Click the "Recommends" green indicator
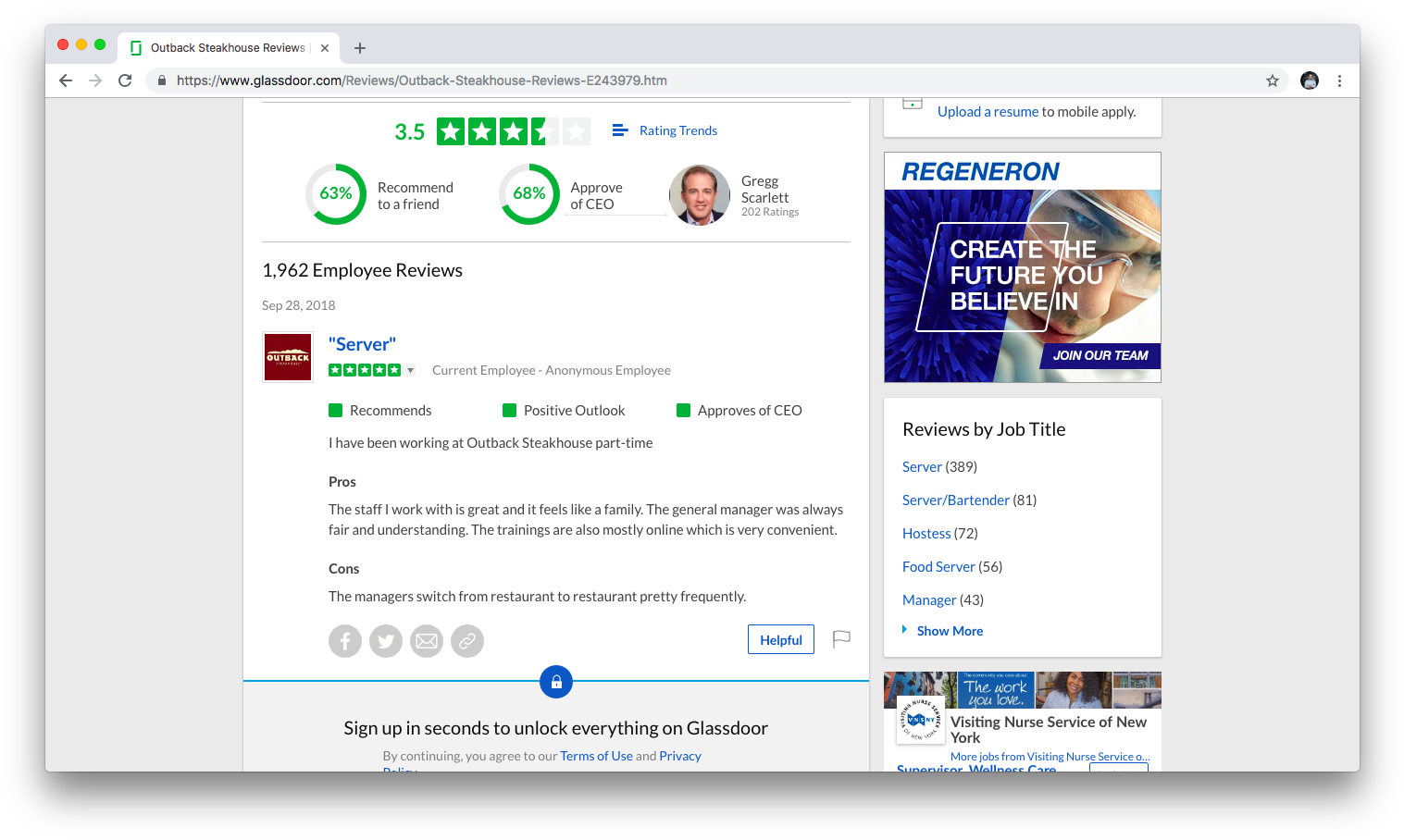This screenshot has width=1404, height=840. 335,410
